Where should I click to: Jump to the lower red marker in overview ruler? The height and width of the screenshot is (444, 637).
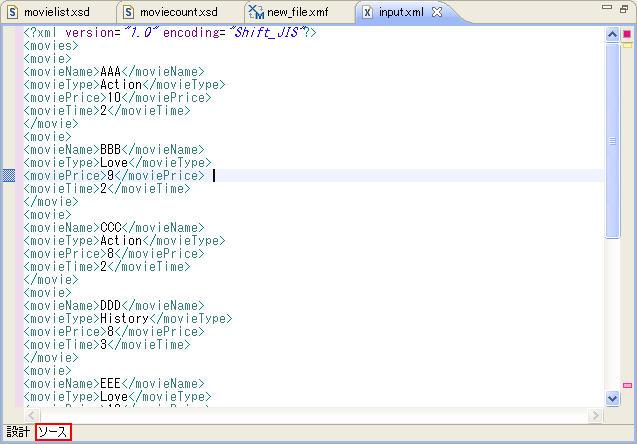[x=627, y=386]
